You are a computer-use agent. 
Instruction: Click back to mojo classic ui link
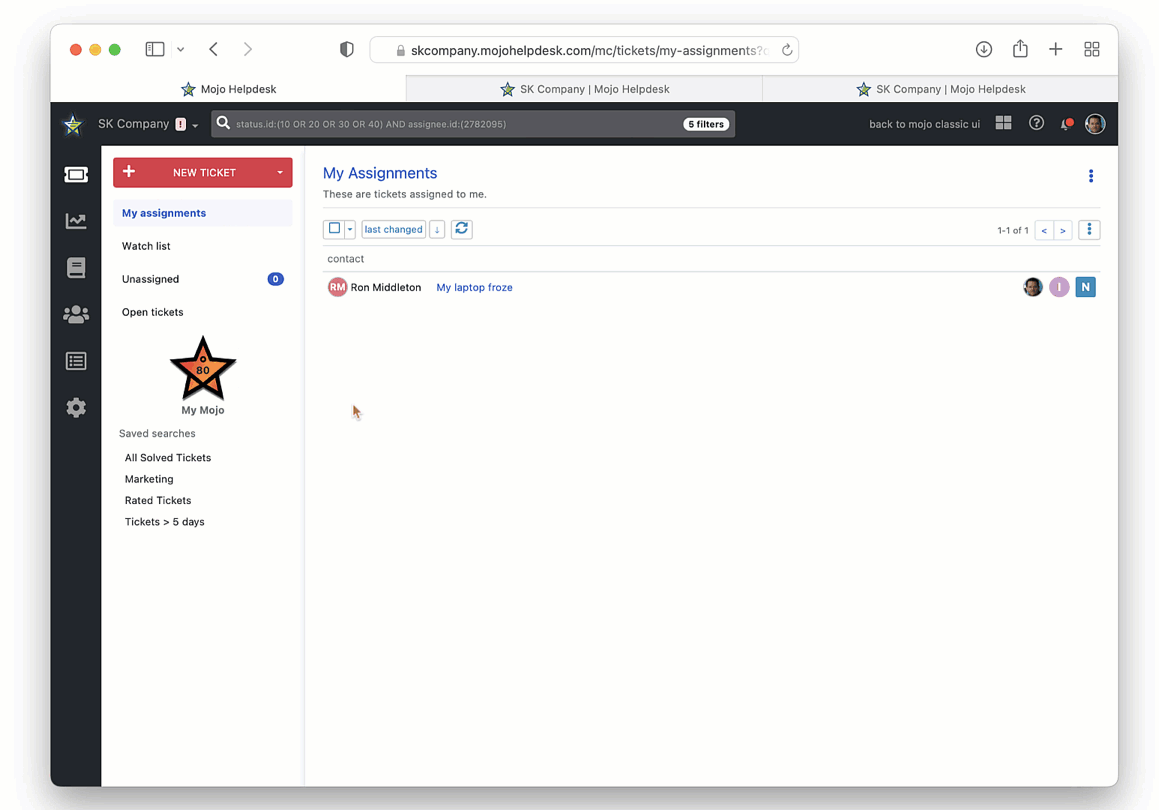pos(924,124)
